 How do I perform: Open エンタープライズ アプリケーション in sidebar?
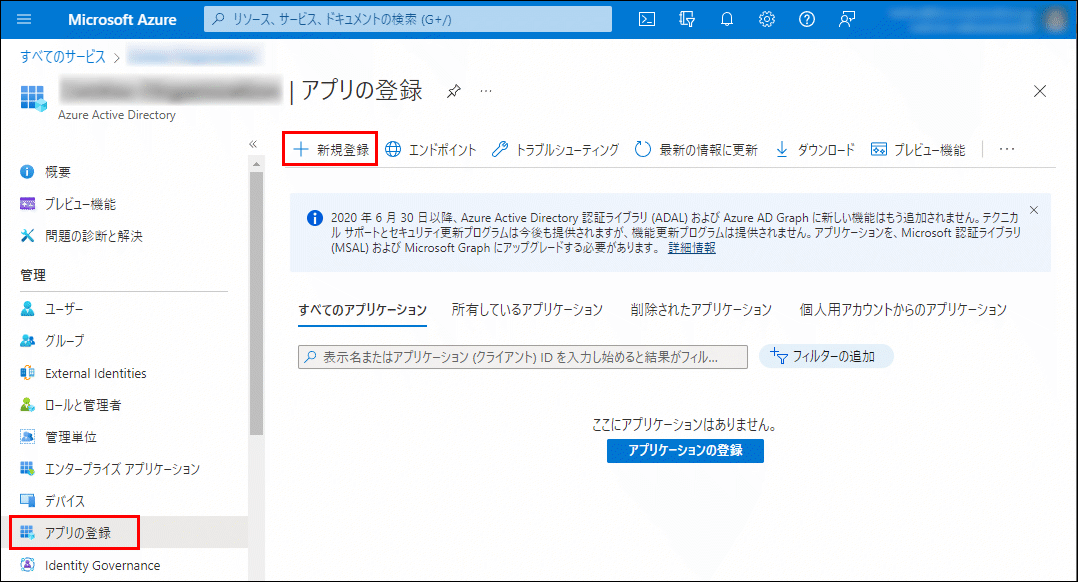(124, 469)
